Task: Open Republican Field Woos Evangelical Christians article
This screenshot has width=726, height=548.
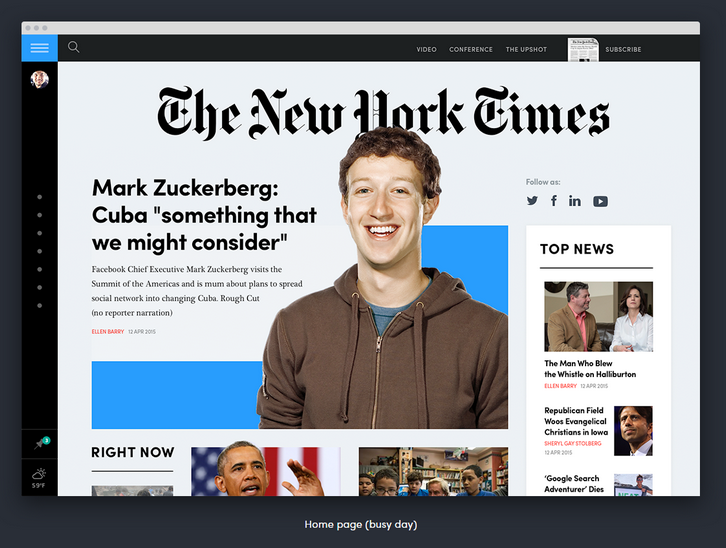Action: point(576,421)
